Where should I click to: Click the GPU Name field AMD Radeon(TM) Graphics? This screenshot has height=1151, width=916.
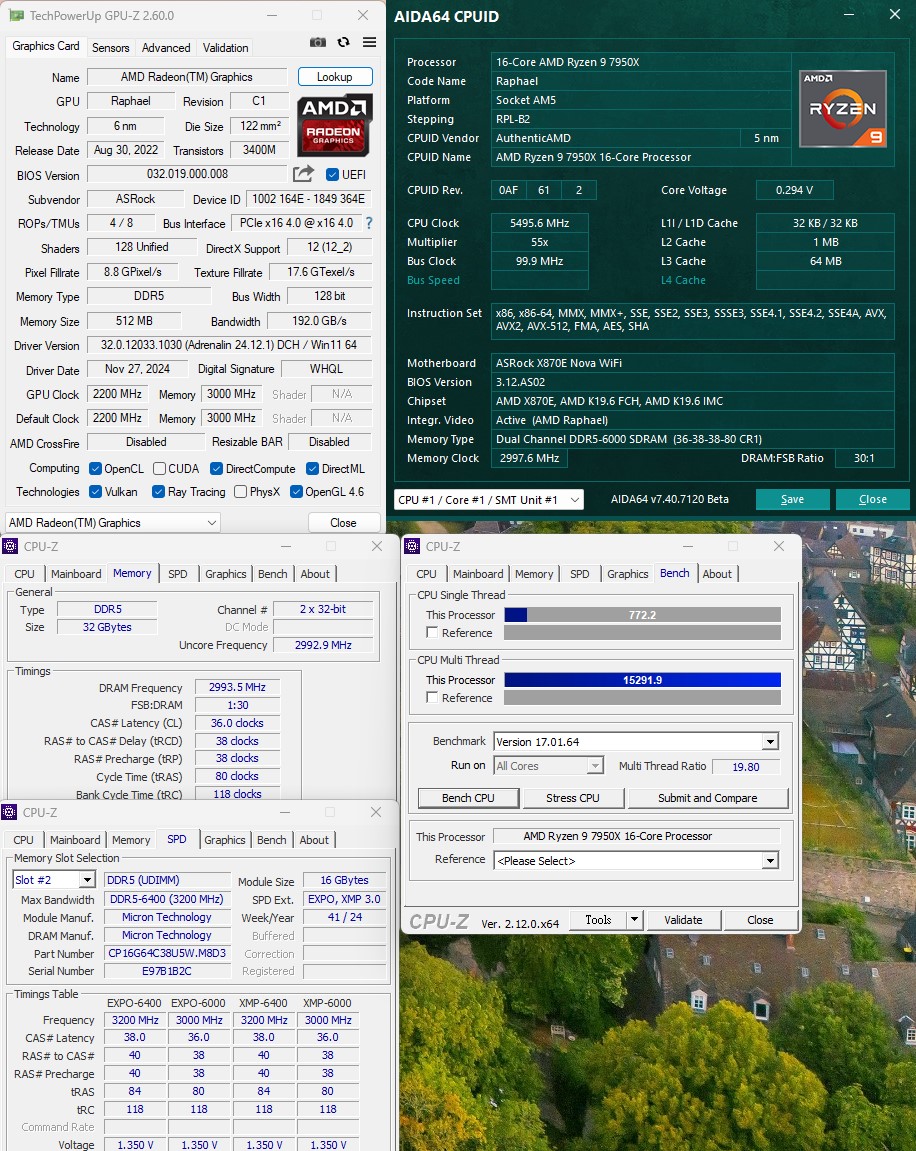[x=186, y=77]
